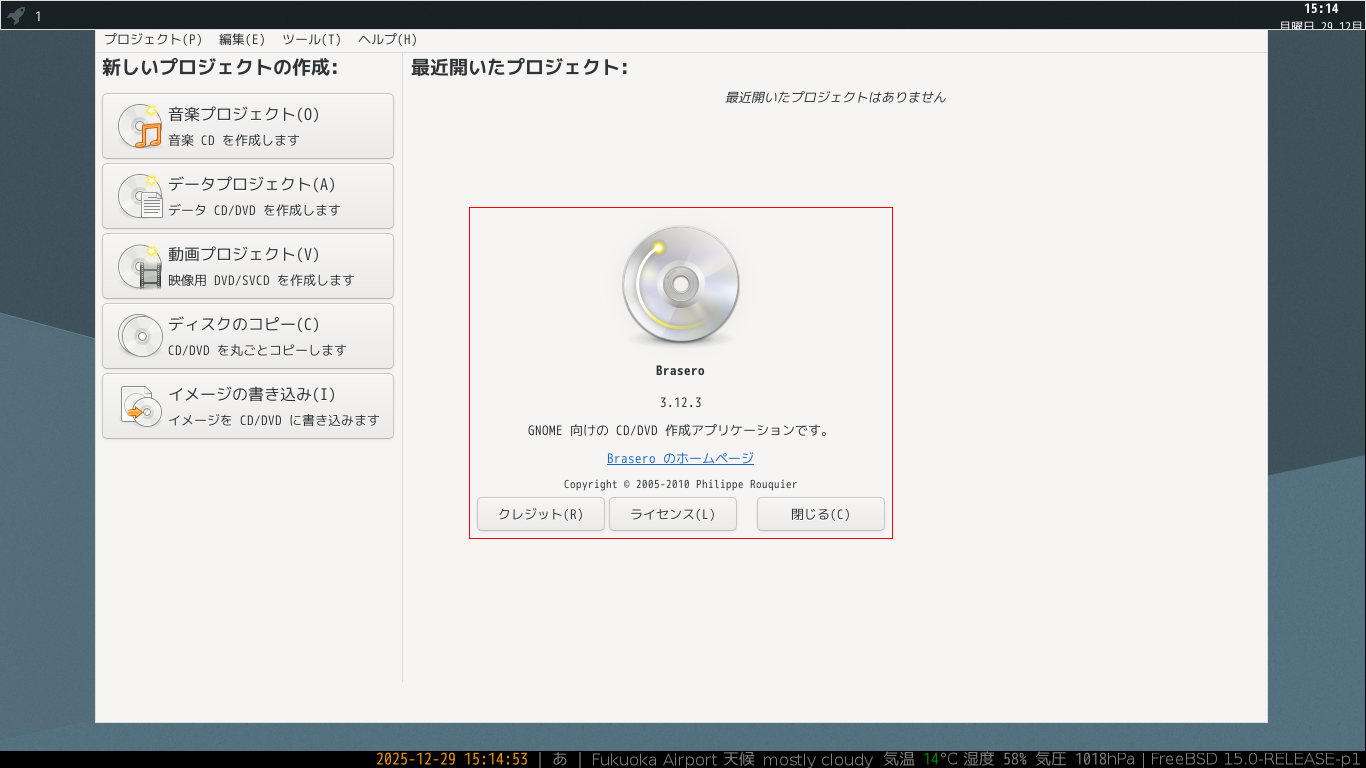Open the Brasero のホームページ link
1366x768 pixels.
point(680,458)
